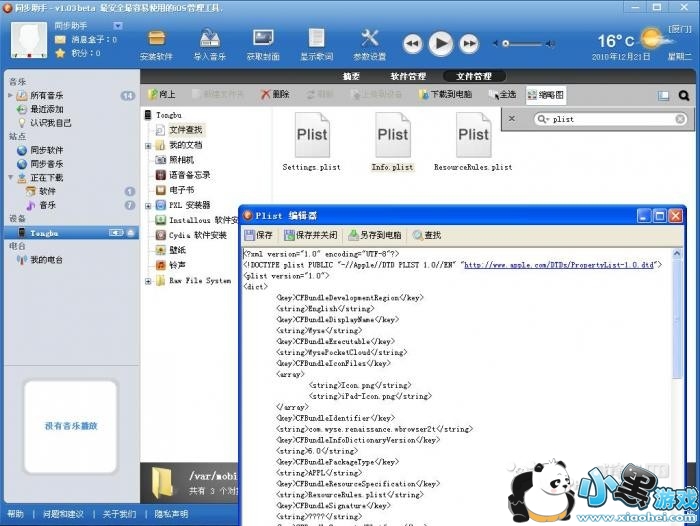Adjust the volume slider knob

(x=505, y=44)
